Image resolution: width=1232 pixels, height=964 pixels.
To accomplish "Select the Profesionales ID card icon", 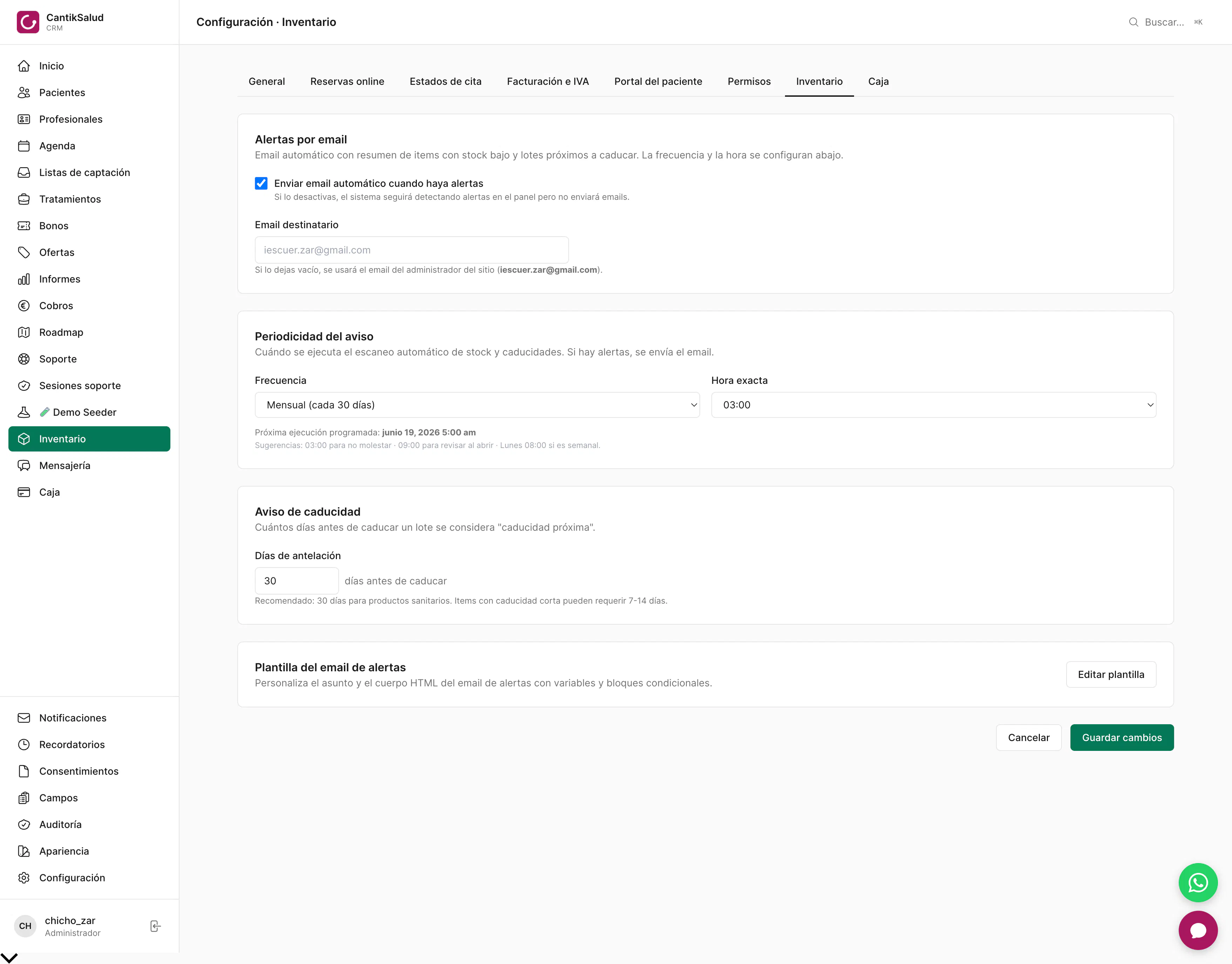I will [24, 119].
